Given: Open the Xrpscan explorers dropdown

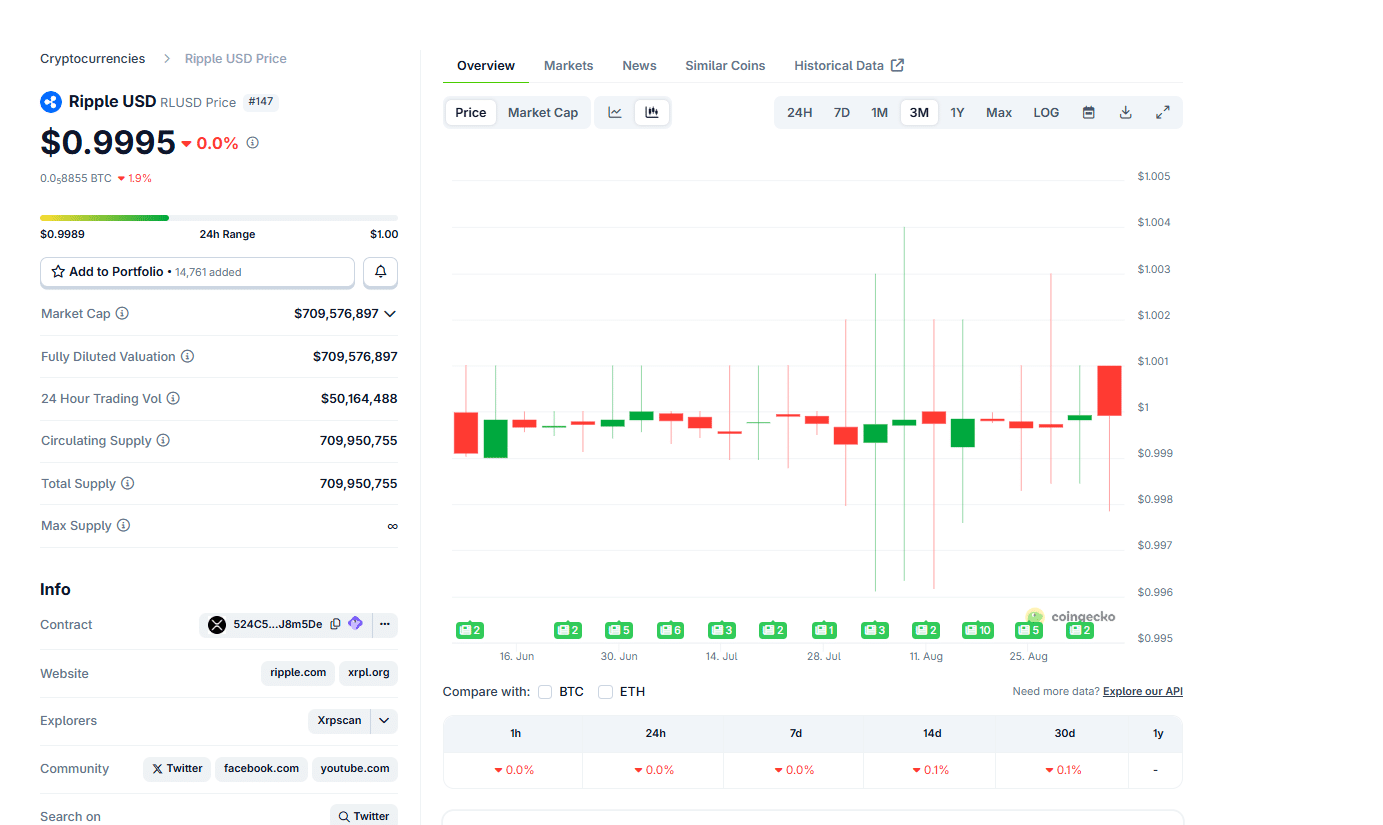Looking at the screenshot, I should [x=384, y=721].
